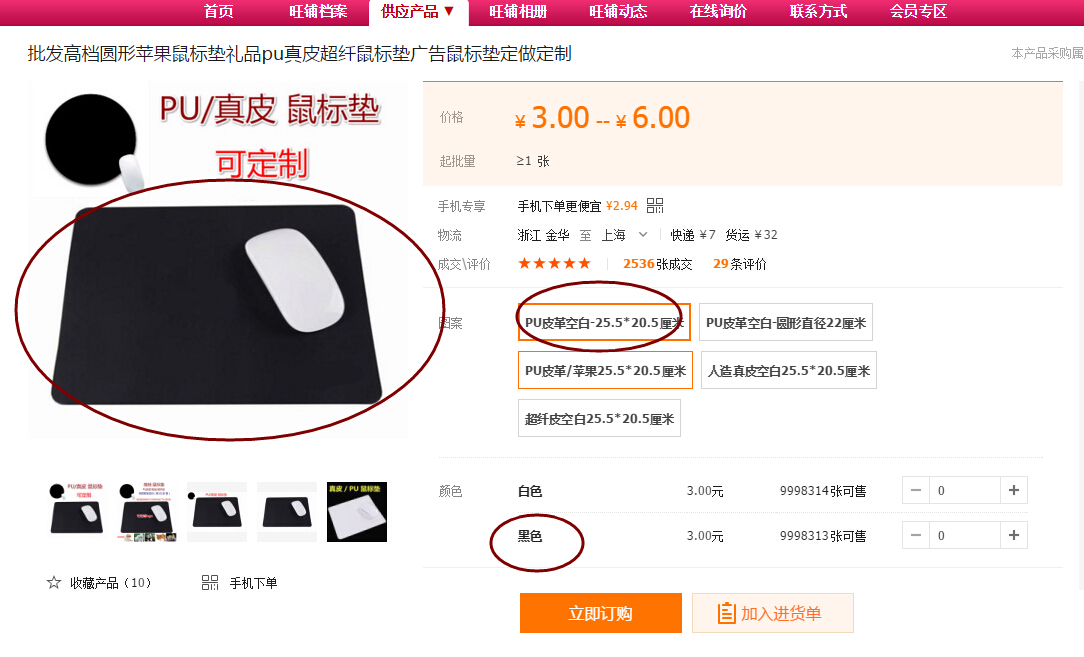The width and height of the screenshot is (1084, 657).
Task: Click QR icon next to 手机下单
Action: [209, 582]
